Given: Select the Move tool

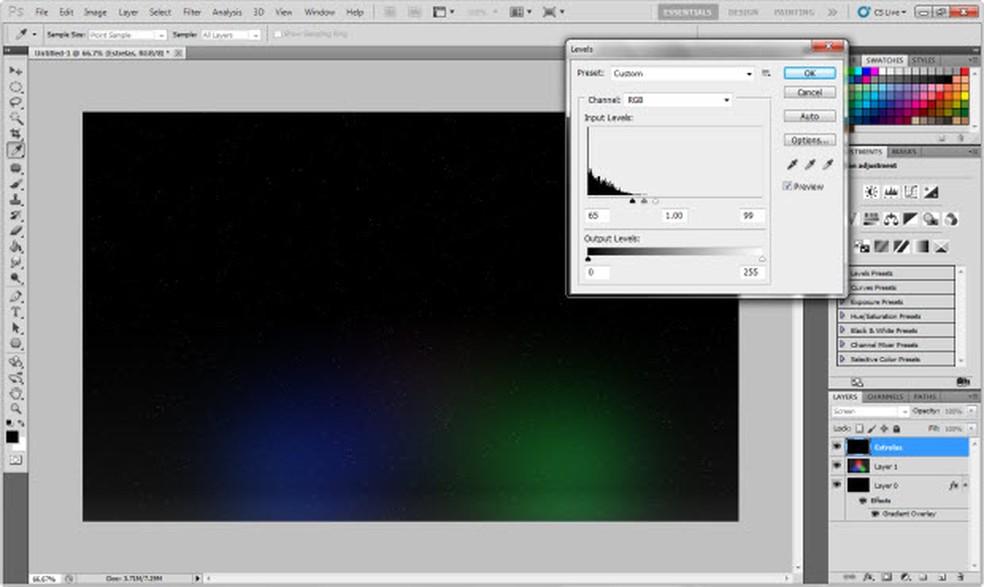Looking at the screenshot, I should [16, 71].
